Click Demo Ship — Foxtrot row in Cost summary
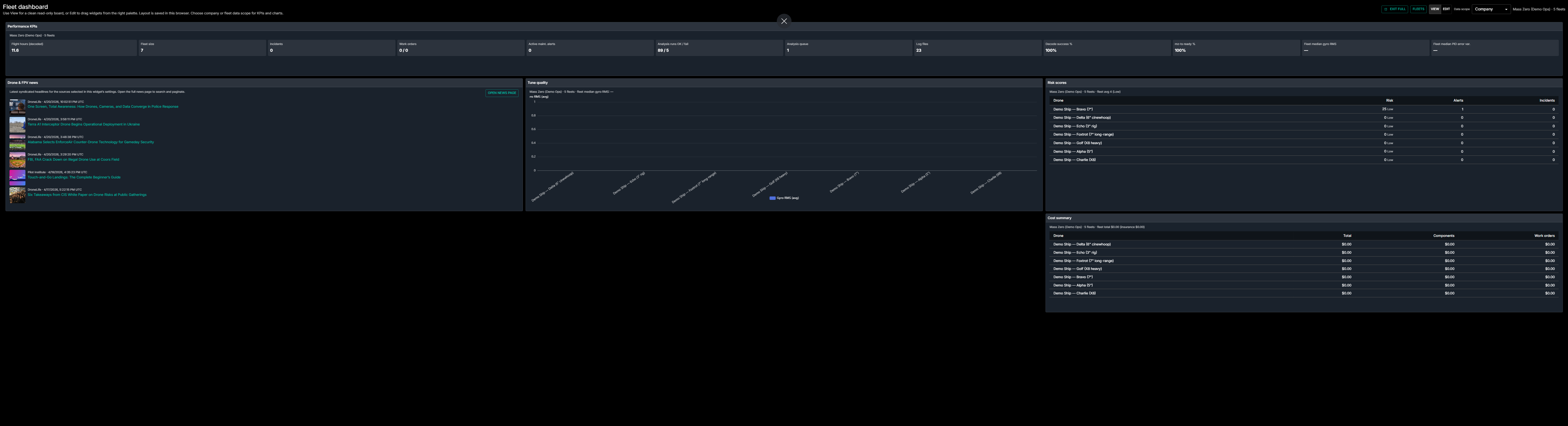 pos(1303,260)
